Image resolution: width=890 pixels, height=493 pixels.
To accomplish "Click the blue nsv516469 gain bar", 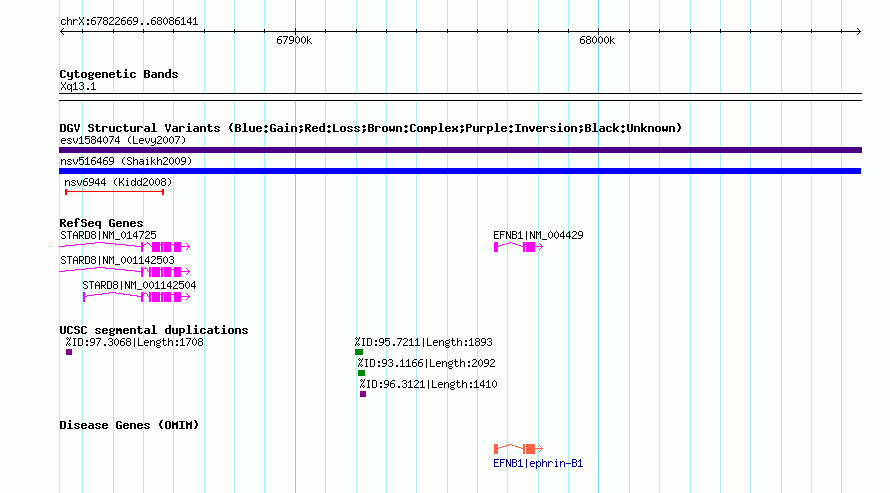I will click(460, 171).
